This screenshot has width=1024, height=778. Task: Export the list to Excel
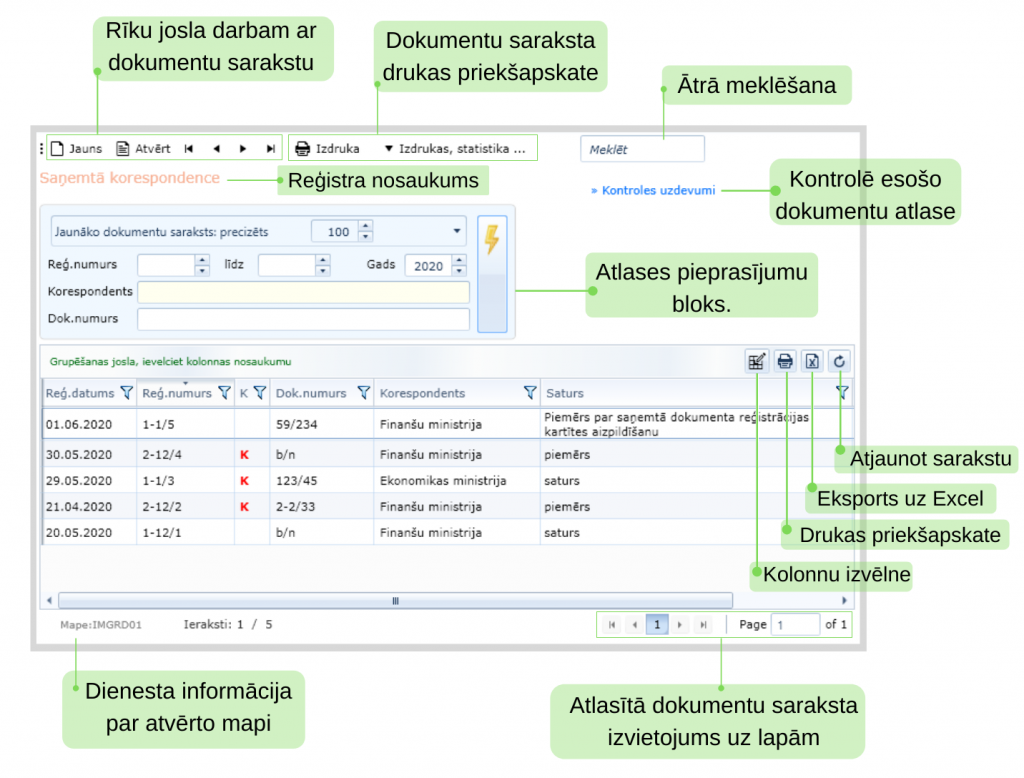click(x=813, y=362)
